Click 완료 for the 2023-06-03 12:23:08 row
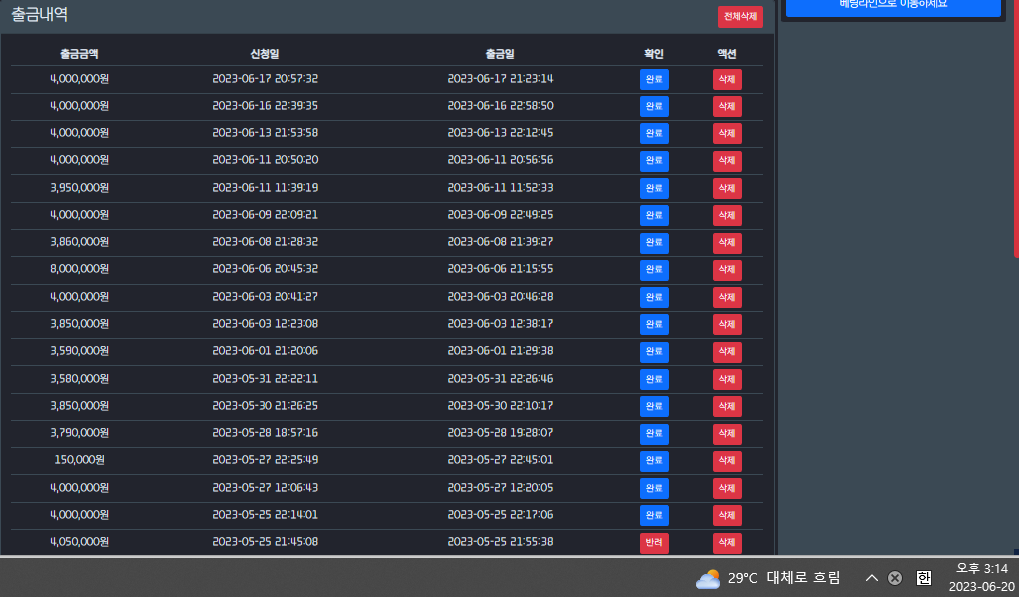 pyautogui.click(x=654, y=324)
